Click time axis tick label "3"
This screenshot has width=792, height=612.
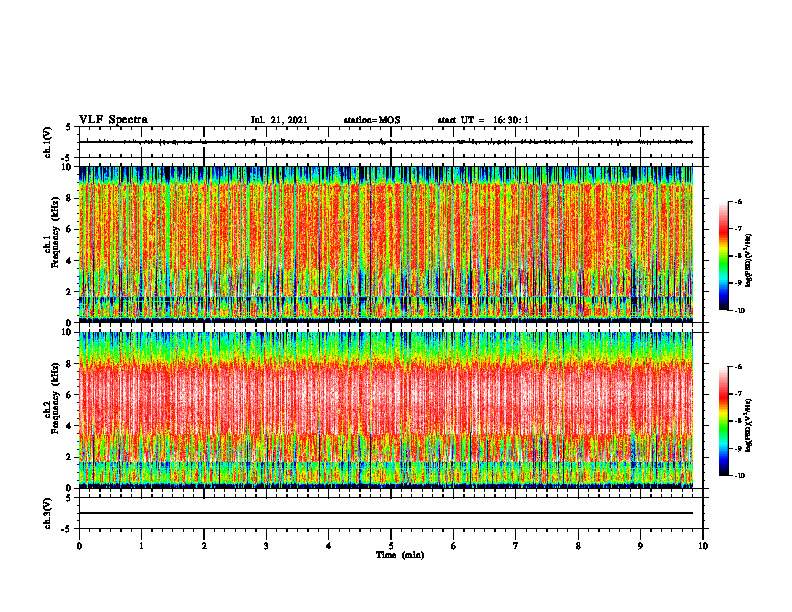point(266,546)
